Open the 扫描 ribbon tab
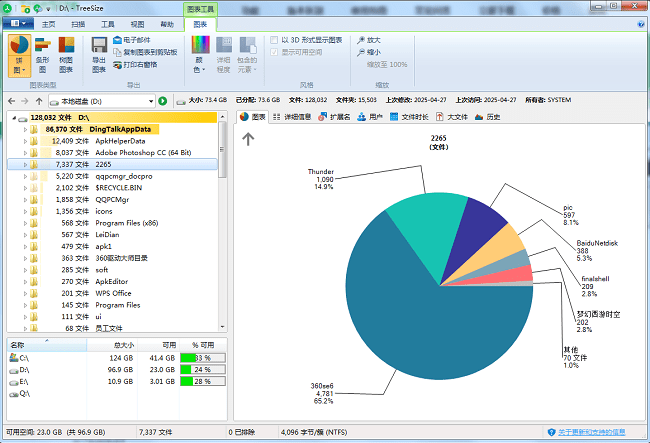Screen dimensions: 650x443 click(77, 23)
